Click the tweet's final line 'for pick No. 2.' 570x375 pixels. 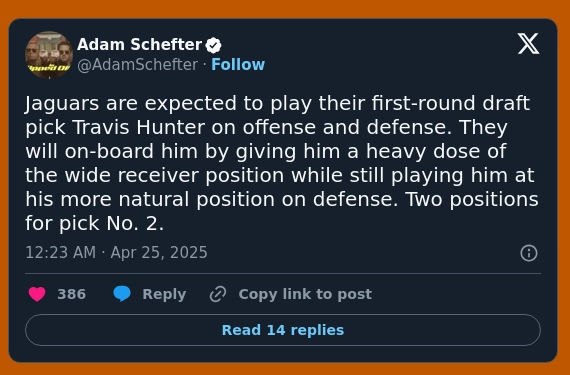coord(95,223)
